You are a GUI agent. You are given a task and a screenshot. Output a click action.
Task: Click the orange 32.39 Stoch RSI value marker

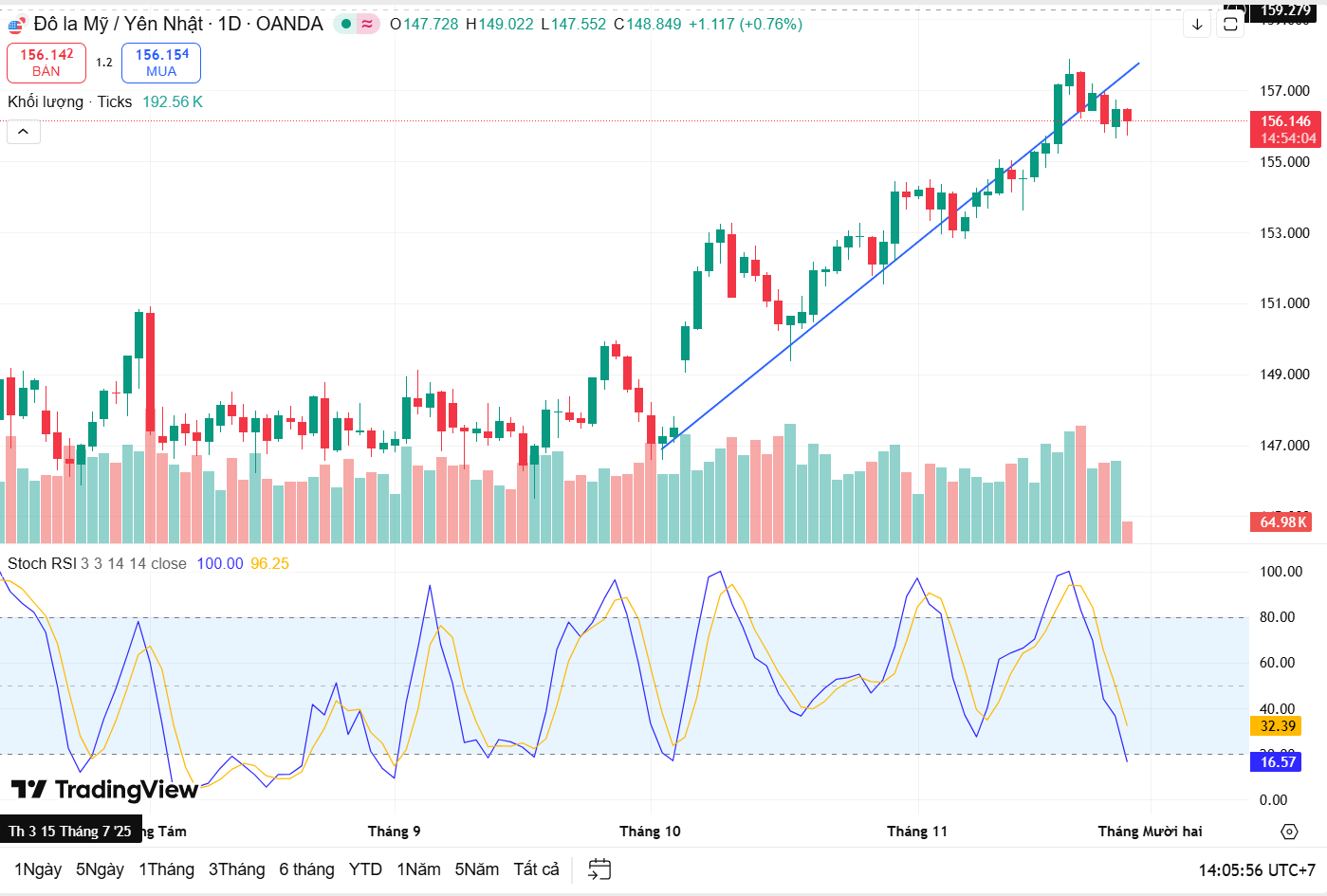point(1278,725)
